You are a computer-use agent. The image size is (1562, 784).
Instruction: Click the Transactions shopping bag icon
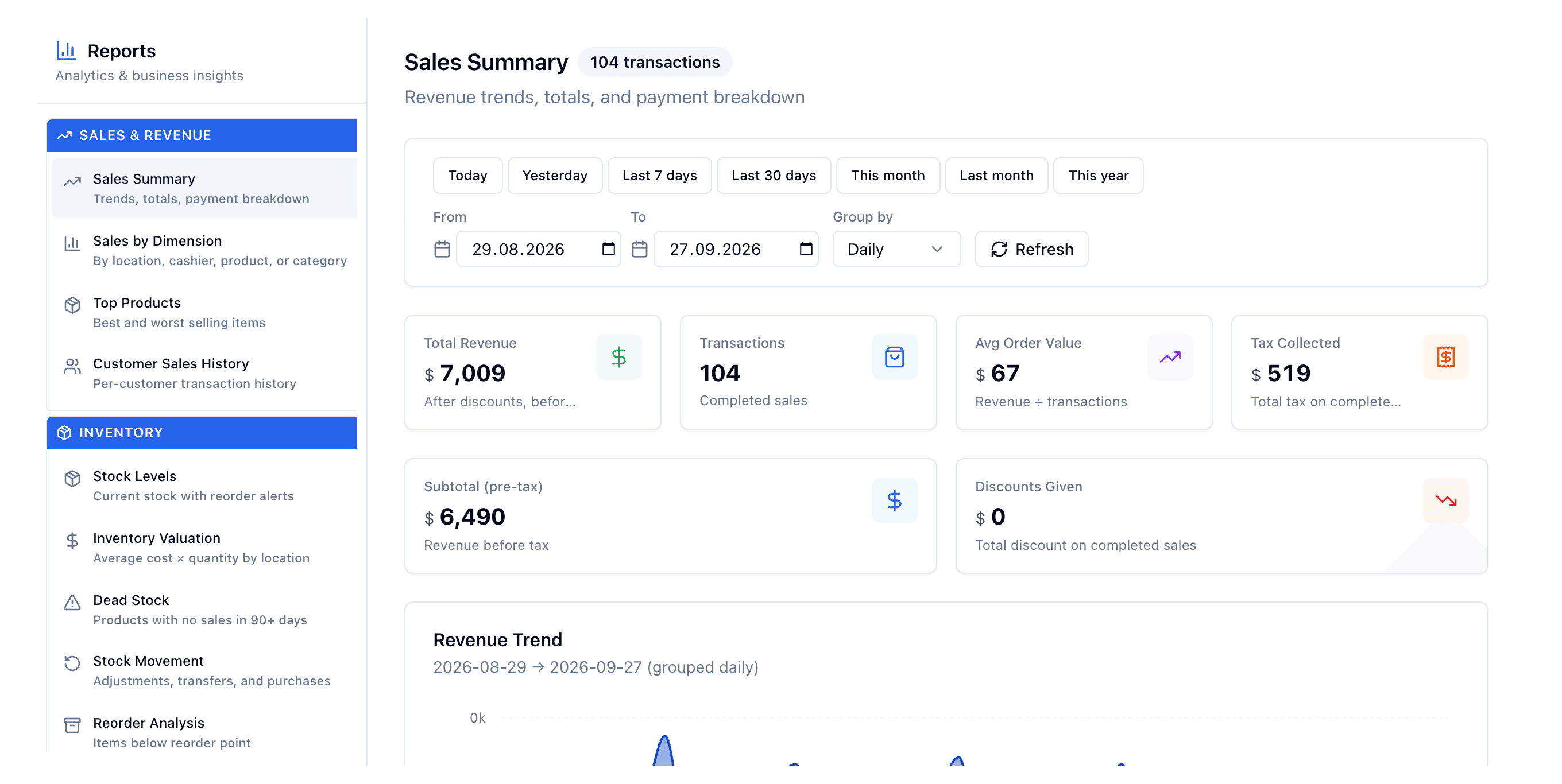point(894,357)
